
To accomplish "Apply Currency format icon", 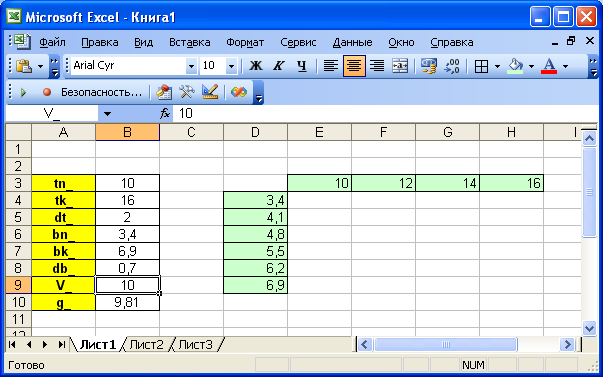I will point(429,66).
